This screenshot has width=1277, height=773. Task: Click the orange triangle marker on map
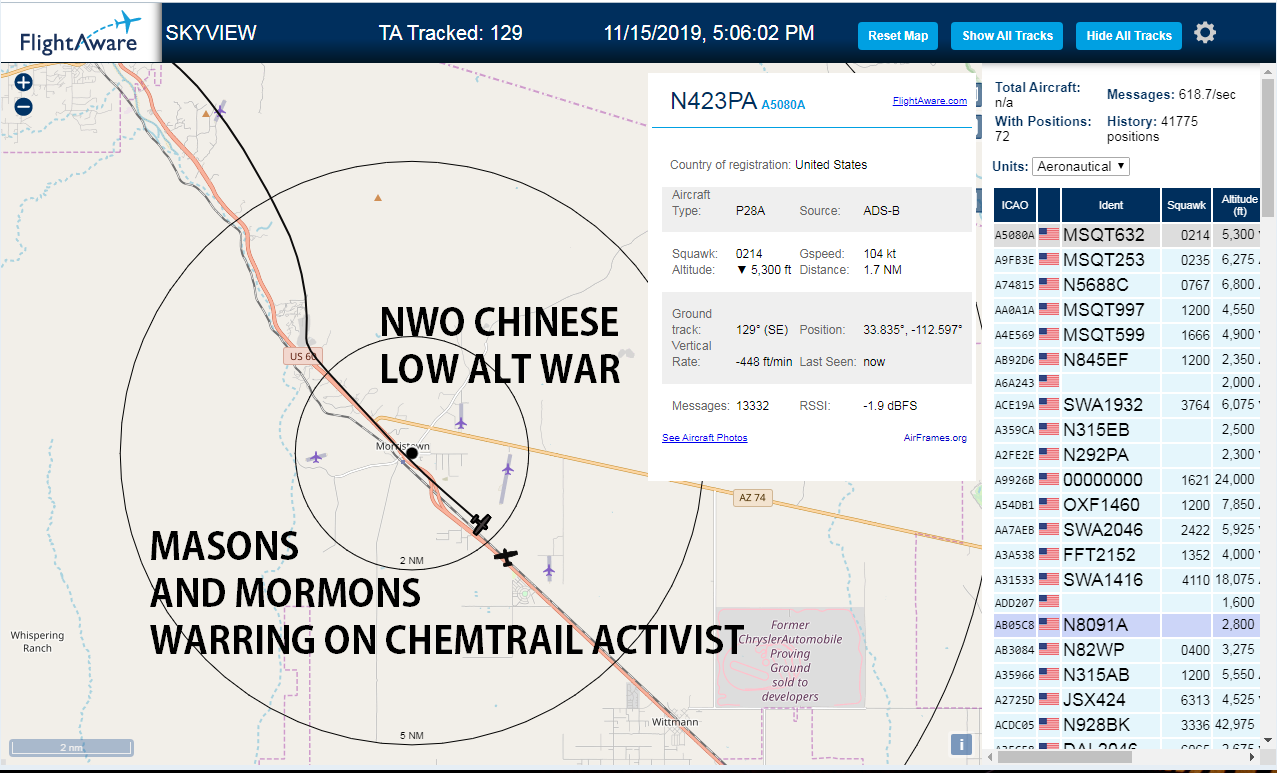click(x=378, y=197)
